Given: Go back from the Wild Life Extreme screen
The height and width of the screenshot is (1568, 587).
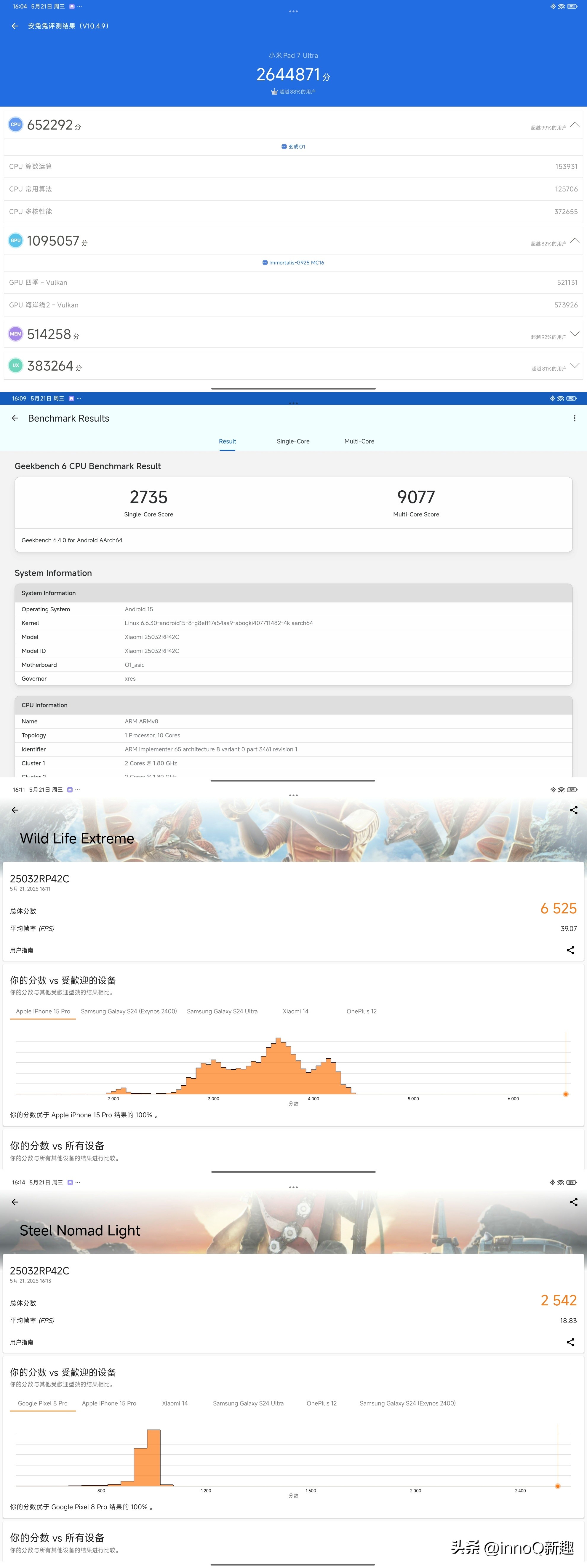Looking at the screenshot, I should tap(15, 810).
